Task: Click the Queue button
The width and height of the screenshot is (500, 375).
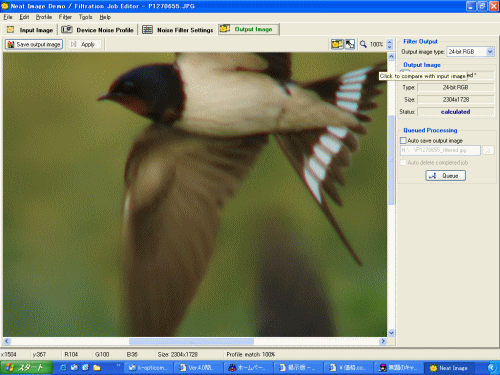Action: (445, 176)
